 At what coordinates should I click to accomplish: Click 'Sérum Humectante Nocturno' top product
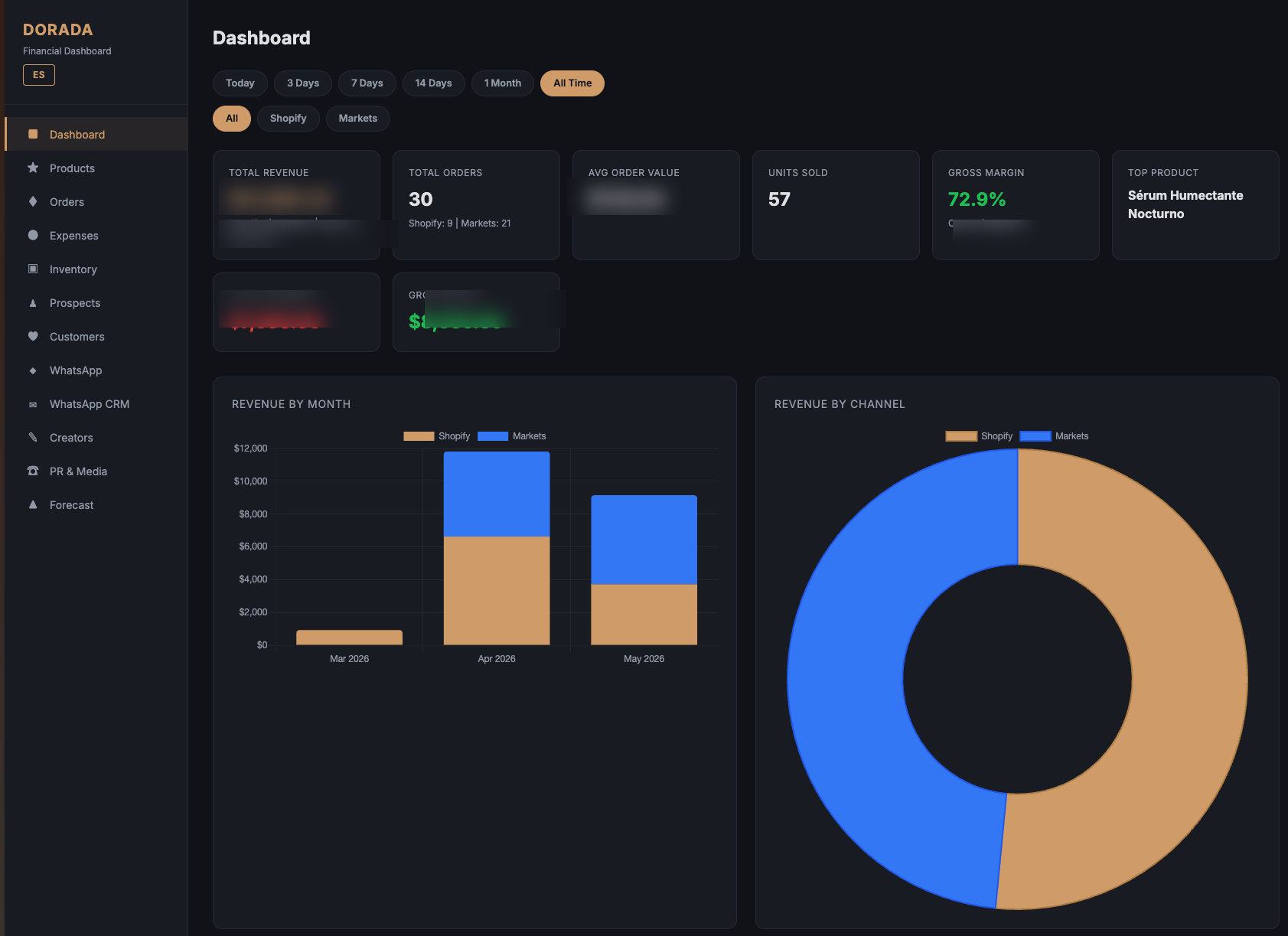(1185, 204)
